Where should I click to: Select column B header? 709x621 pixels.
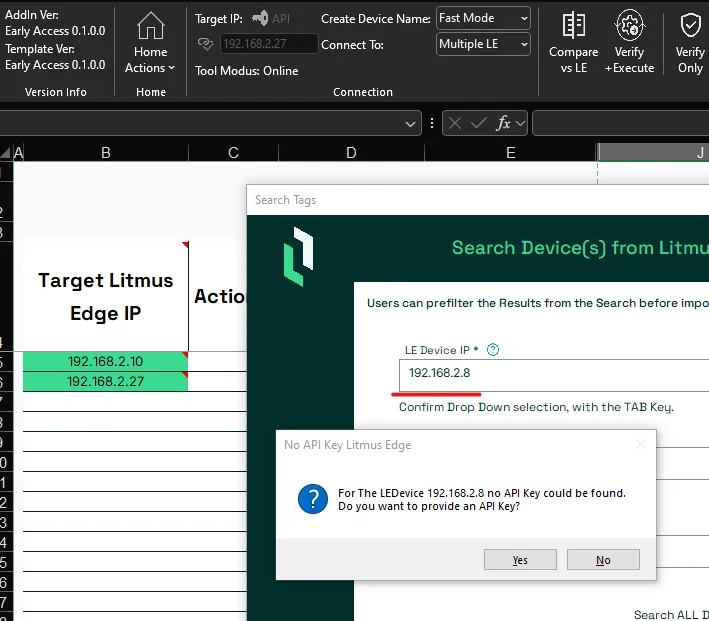106,152
